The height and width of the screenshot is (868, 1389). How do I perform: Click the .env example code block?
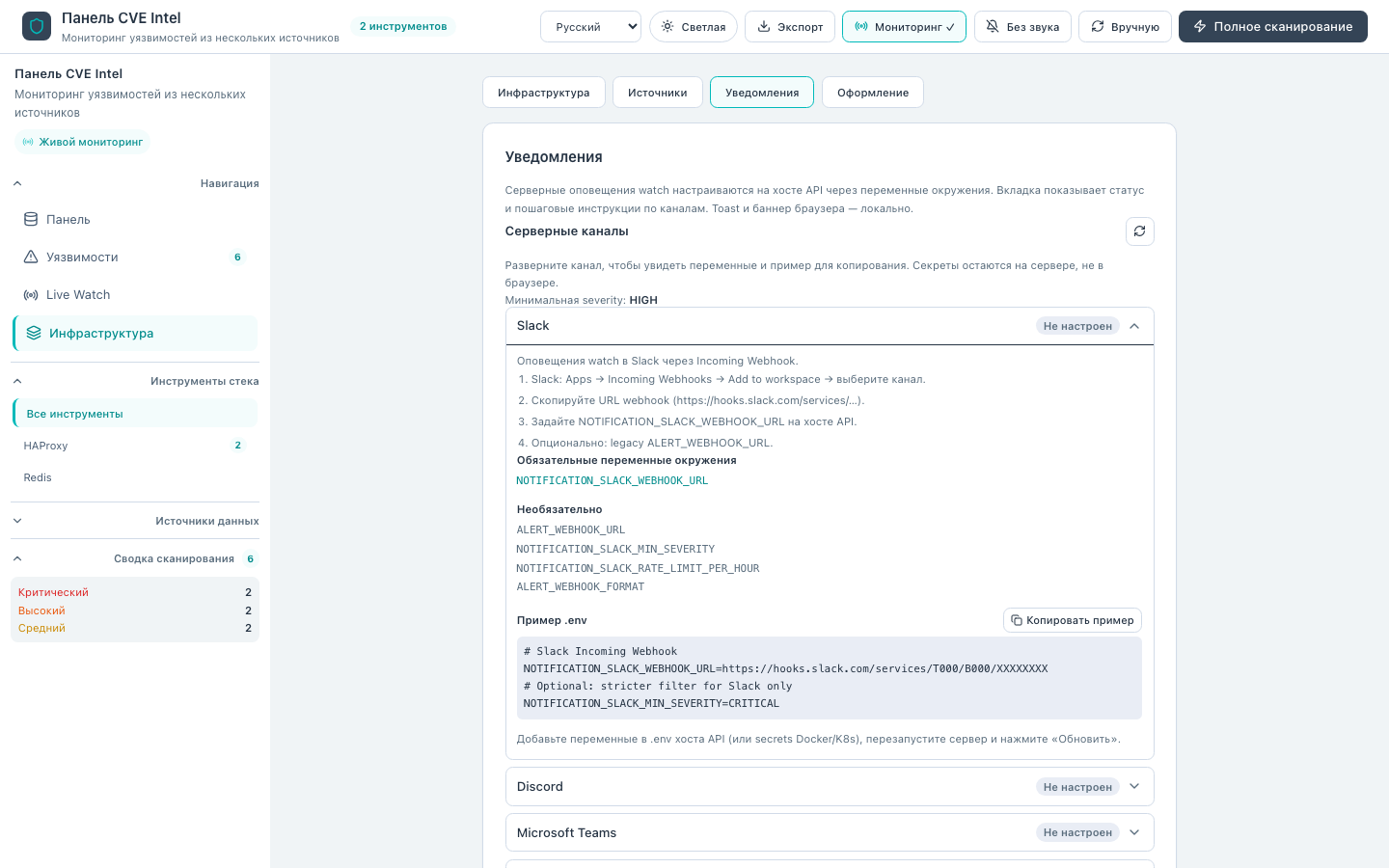(830, 678)
